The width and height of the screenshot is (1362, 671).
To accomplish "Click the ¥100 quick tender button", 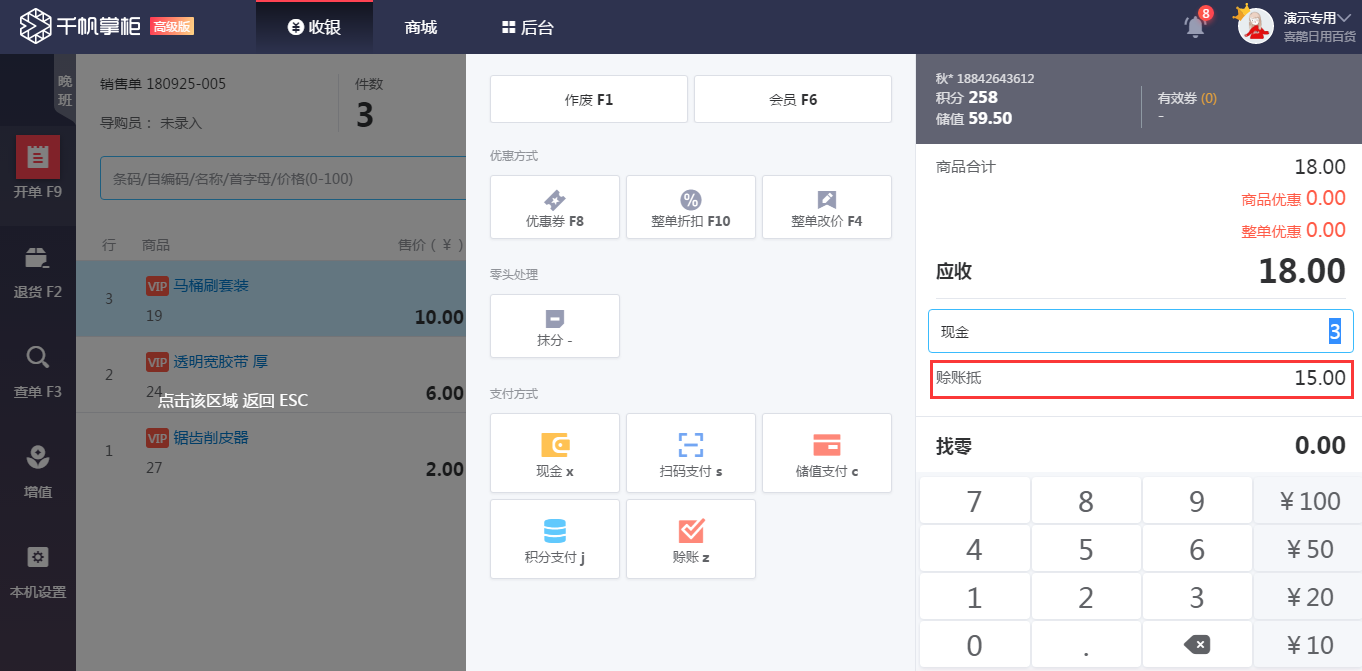I will coord(1306,500).
